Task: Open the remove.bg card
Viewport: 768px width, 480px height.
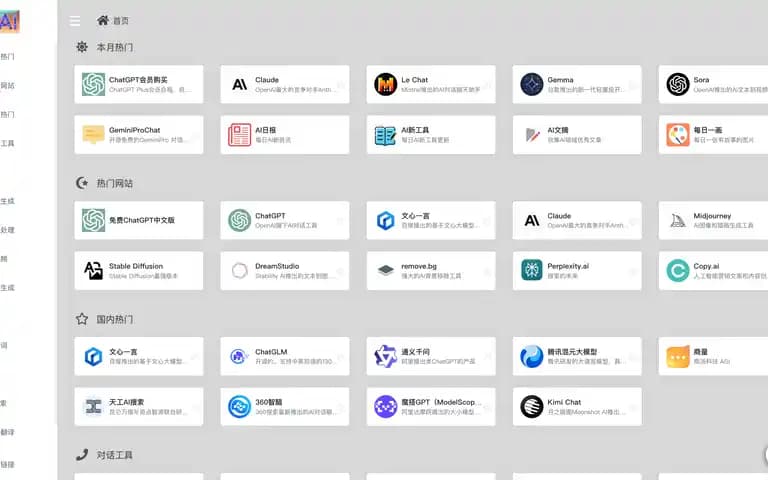Action: click(x=431, y=271)
